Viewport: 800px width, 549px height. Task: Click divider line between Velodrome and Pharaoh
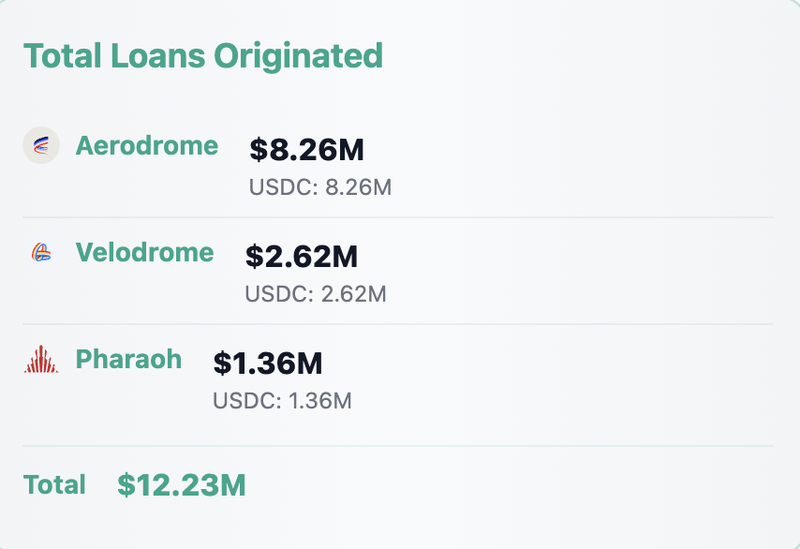(x=398, y=324)
